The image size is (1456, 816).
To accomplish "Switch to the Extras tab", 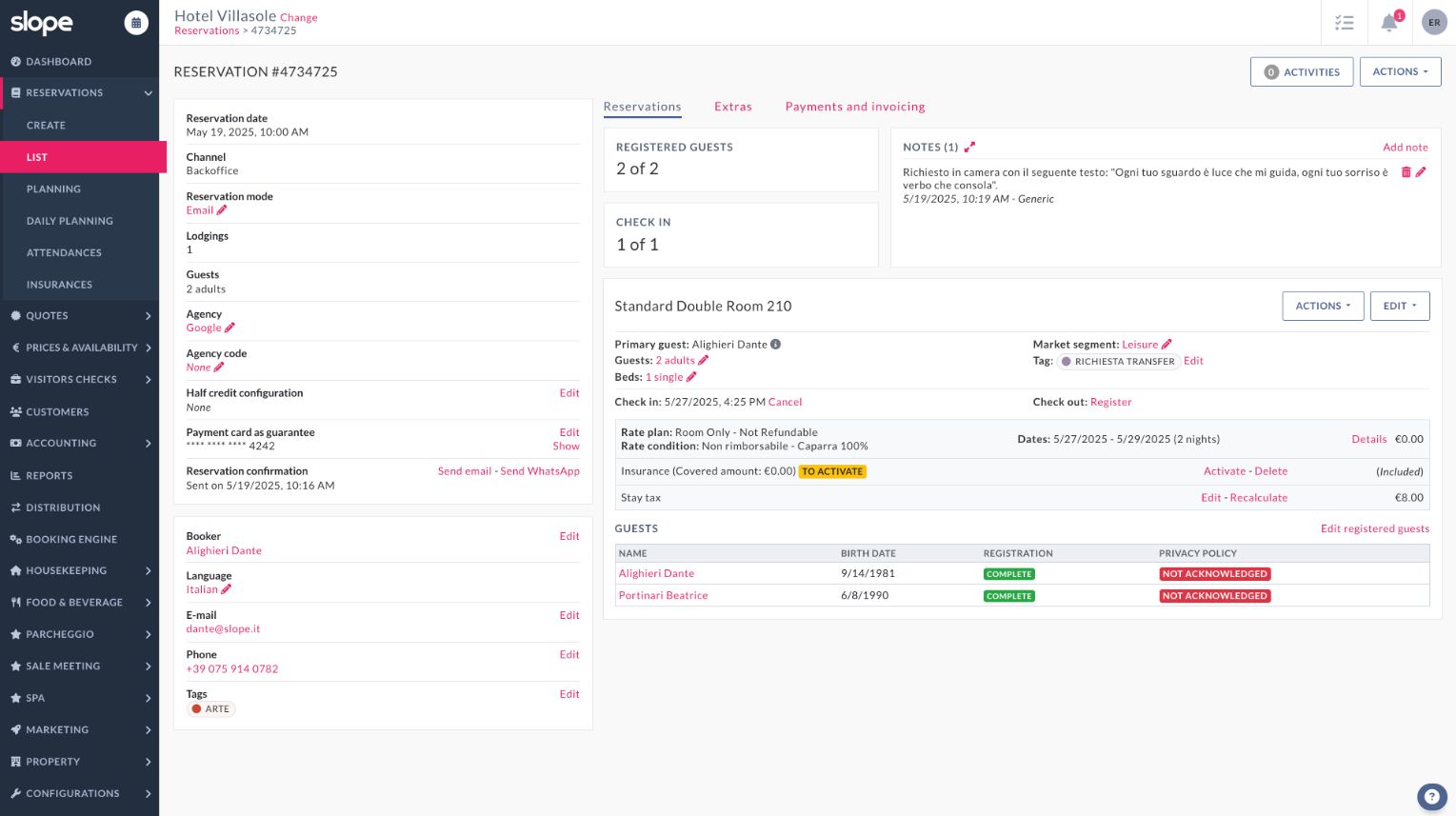I will 732,107.
